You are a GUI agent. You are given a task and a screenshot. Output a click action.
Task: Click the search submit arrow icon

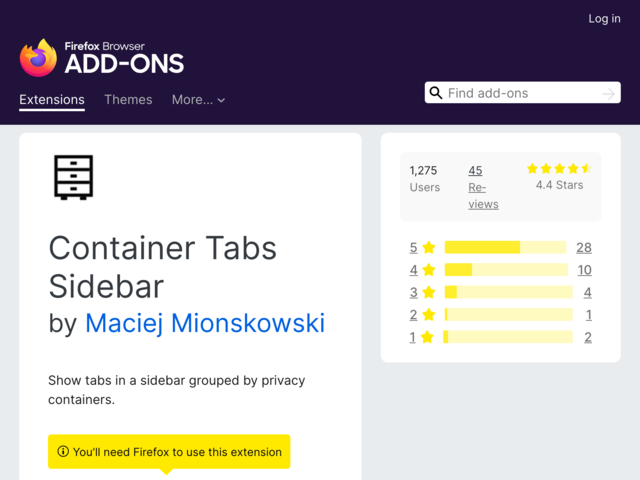(608, 93)
